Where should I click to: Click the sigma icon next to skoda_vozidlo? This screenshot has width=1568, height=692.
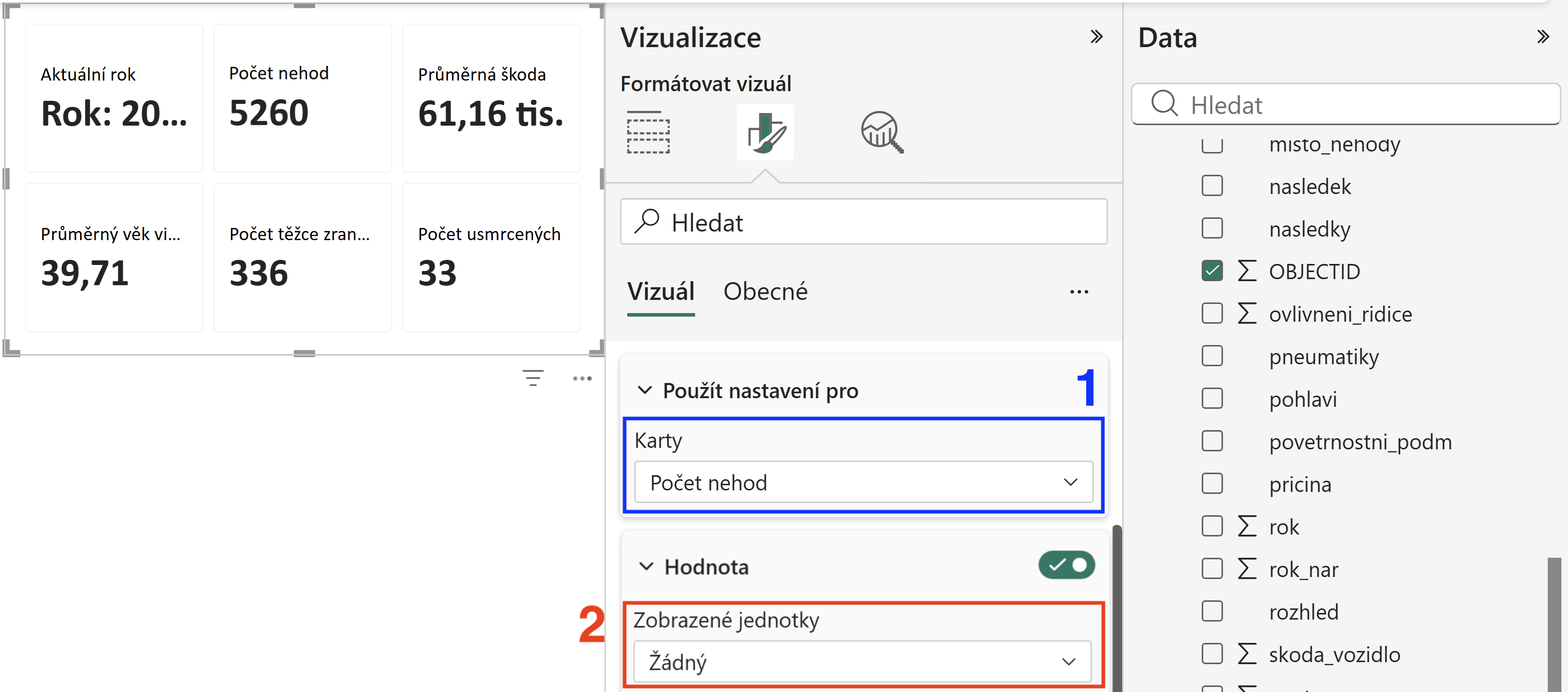pos(1247,655)
